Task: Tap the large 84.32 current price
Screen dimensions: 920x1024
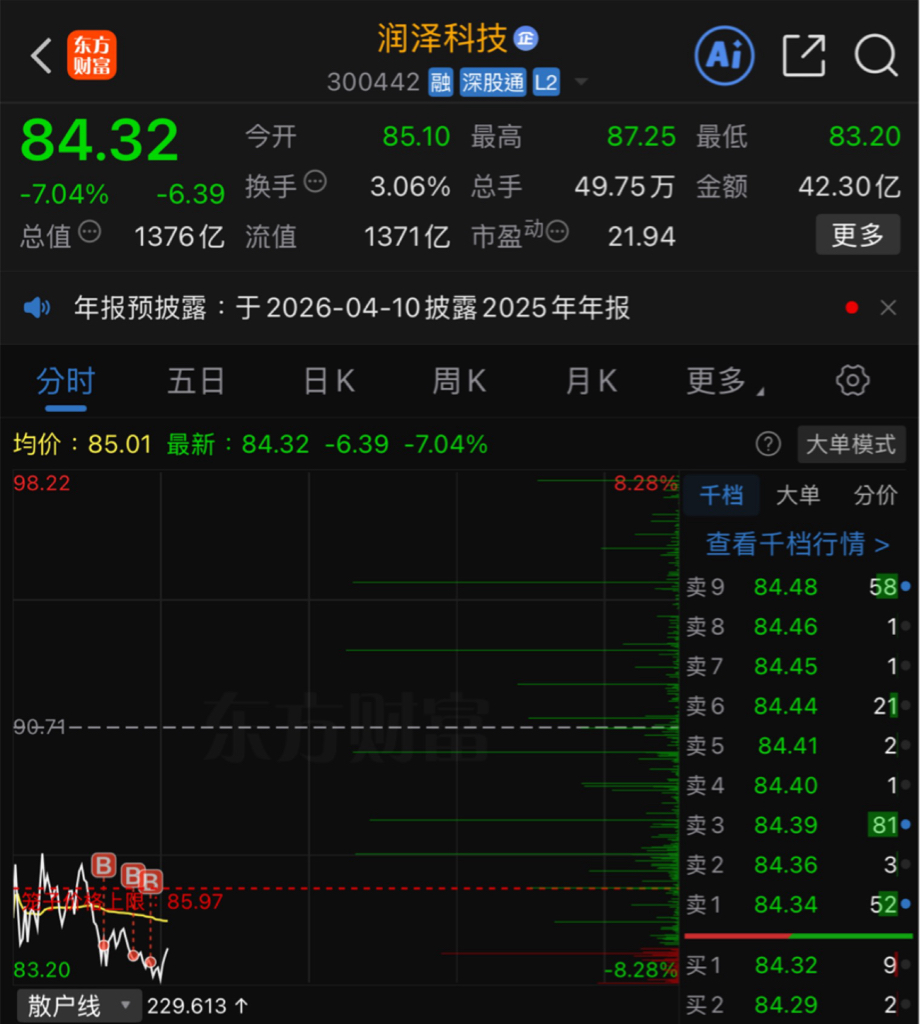Action: pos(99,140)
